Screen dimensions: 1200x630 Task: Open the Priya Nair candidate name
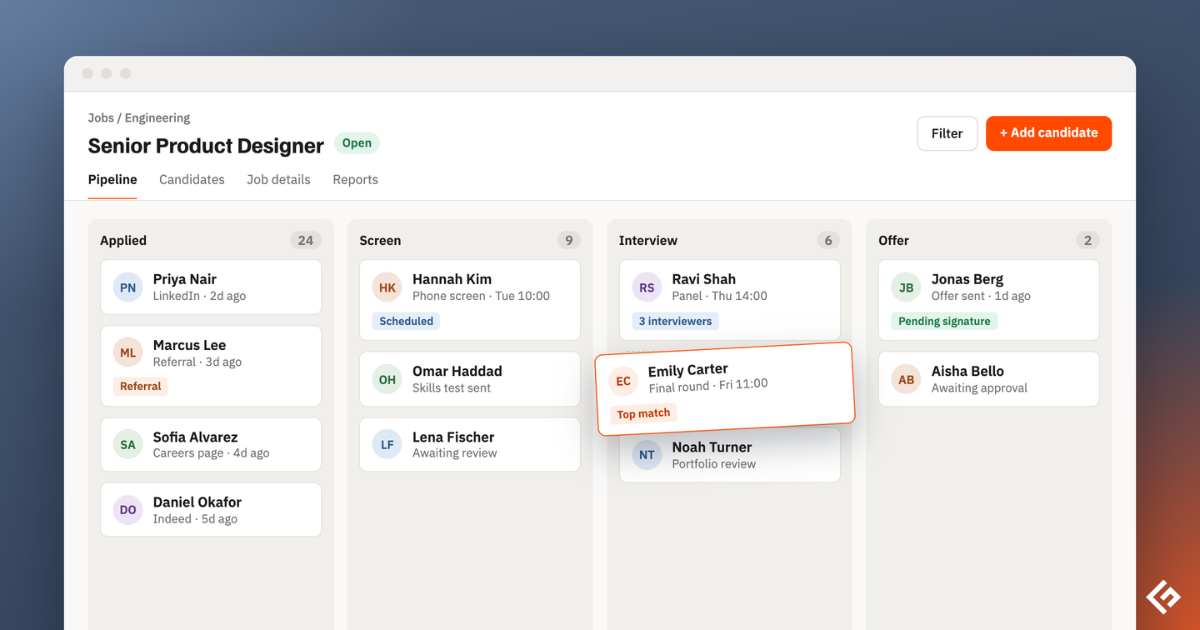click(x=185, y=279)
